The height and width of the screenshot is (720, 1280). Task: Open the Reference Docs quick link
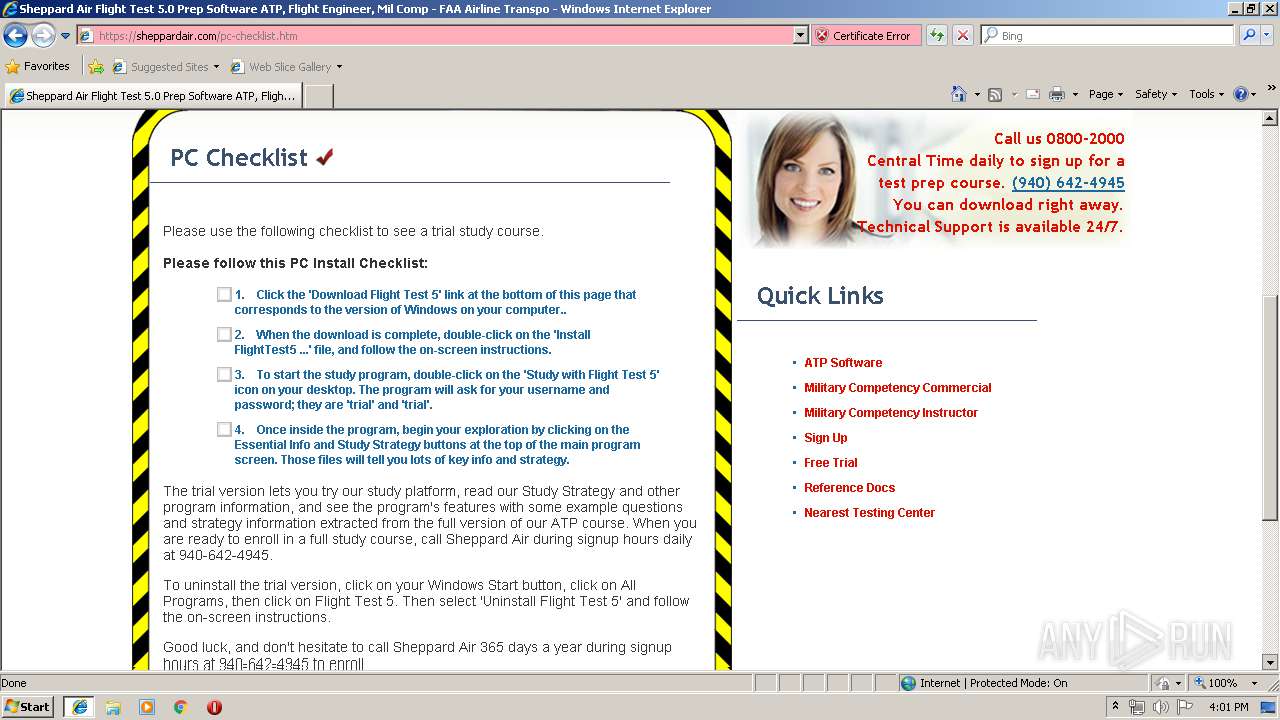point(850,487)
